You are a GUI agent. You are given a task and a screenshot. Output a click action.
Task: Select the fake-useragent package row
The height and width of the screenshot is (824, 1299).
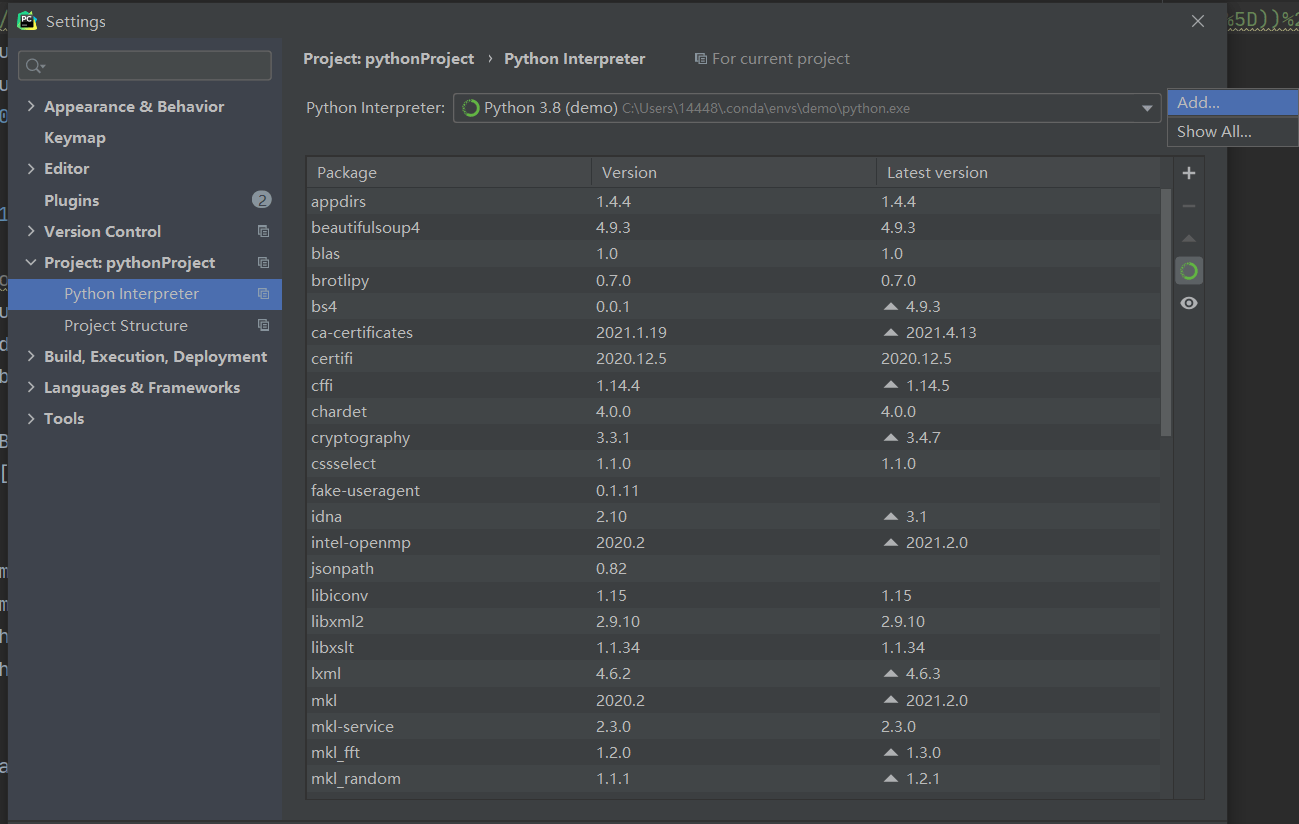(x=734, y=490)
